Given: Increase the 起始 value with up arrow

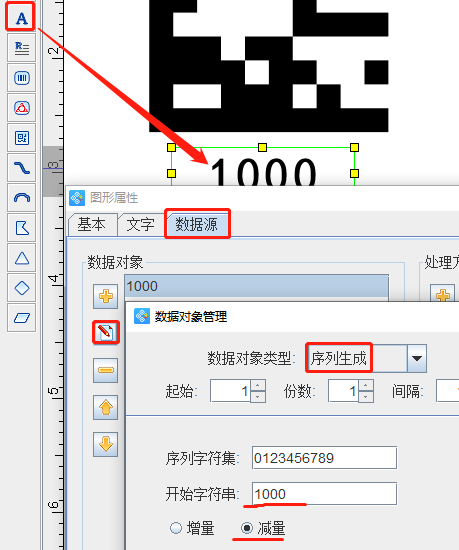Looking at the screenshot, I should (258, 385).
